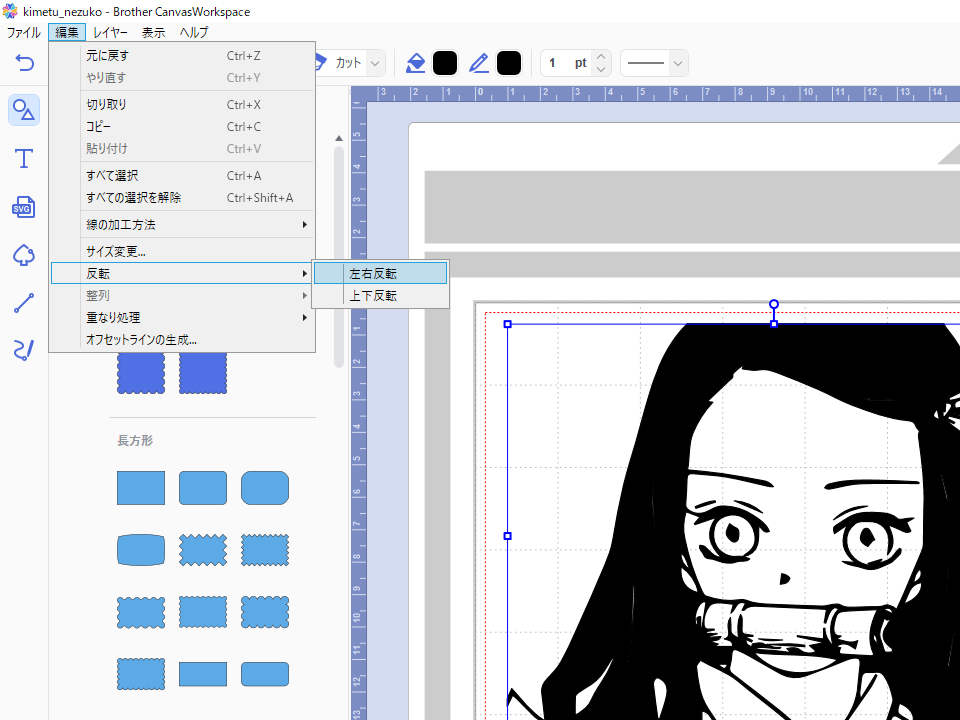The height and width of the screenshot is (720, 960).
Task: Click the line width pt input field
Action: (x=568, y=63)
